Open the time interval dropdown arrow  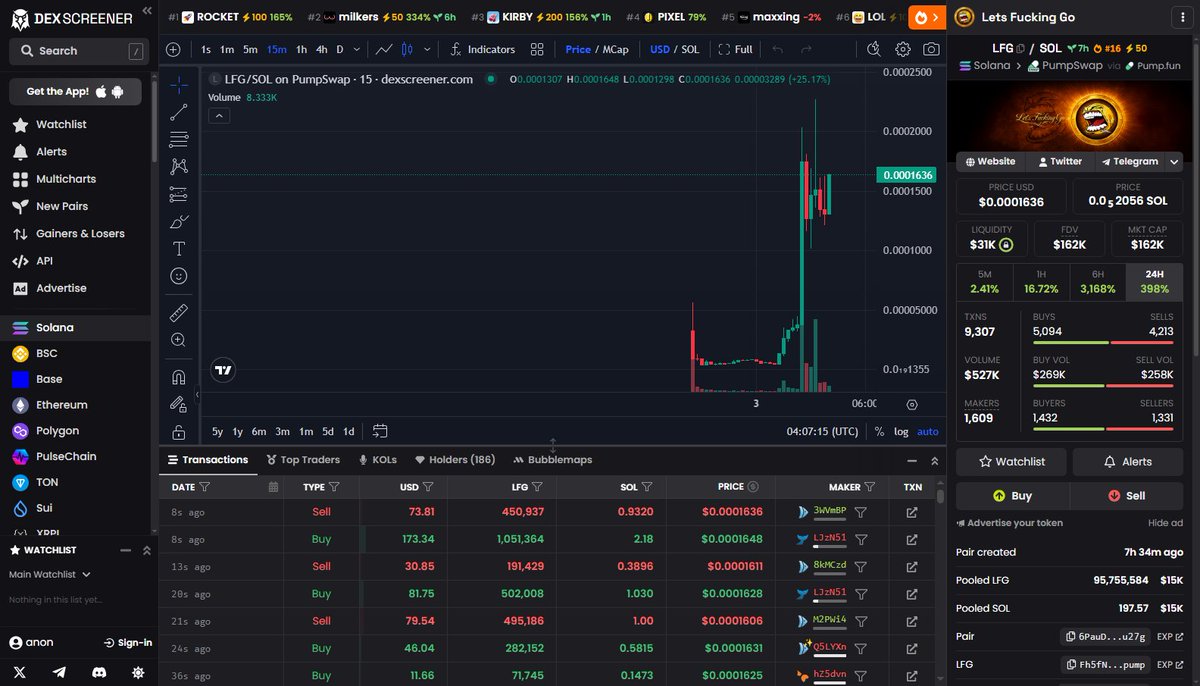click(x=355, y=49)
